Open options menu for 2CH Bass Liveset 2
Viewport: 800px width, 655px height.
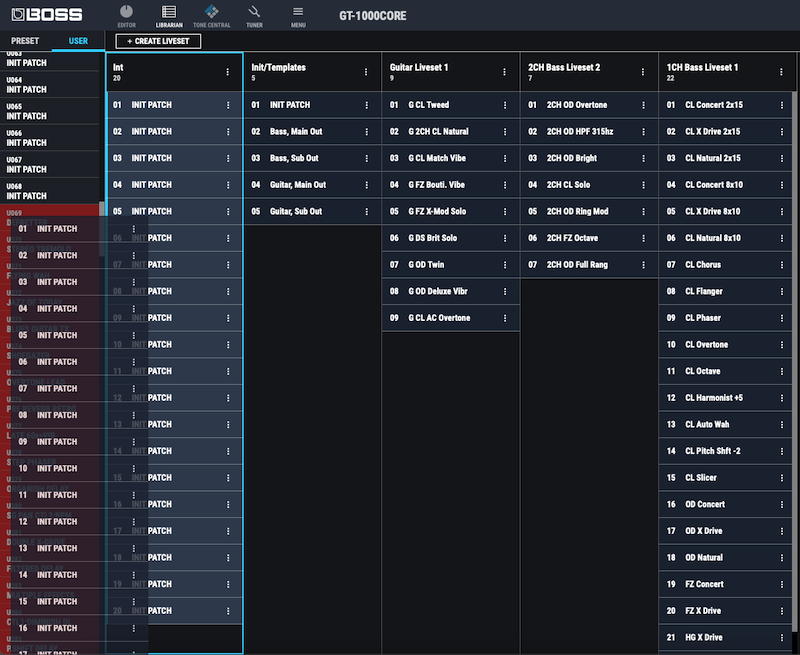click(x=643, y=72)
